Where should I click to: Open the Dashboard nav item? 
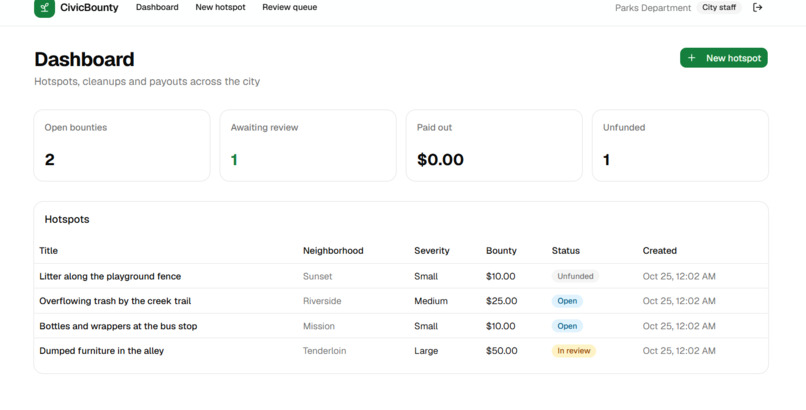(x=157, y=7)
